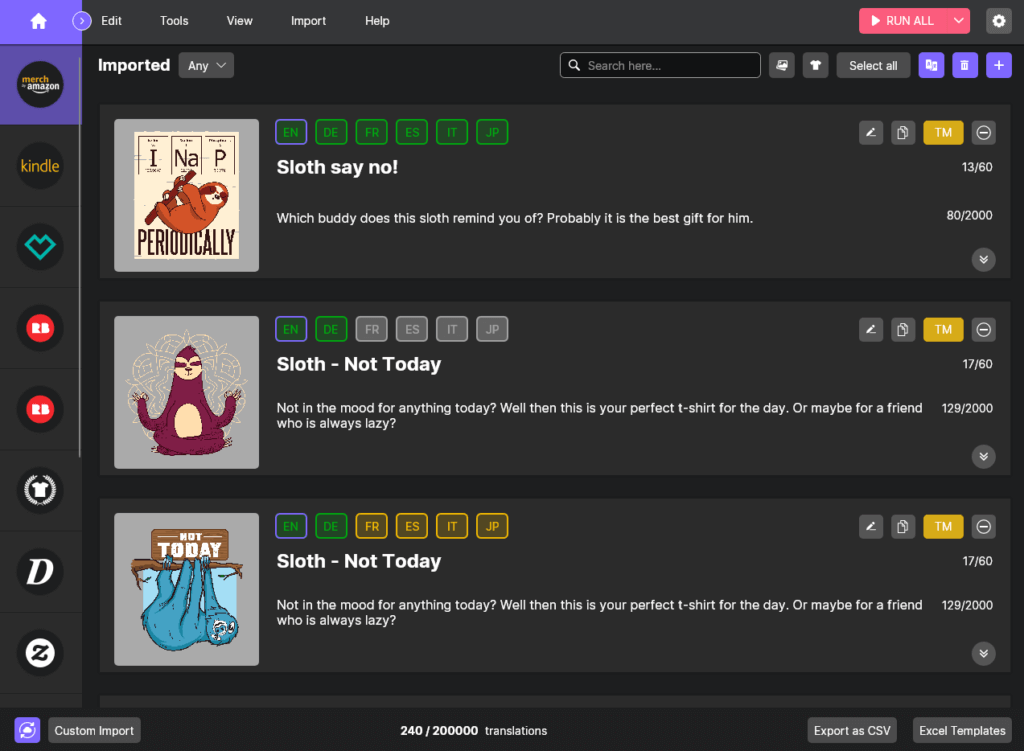
Task: Open the RUN ALL dropdown arrow
Action: [959, 21]
